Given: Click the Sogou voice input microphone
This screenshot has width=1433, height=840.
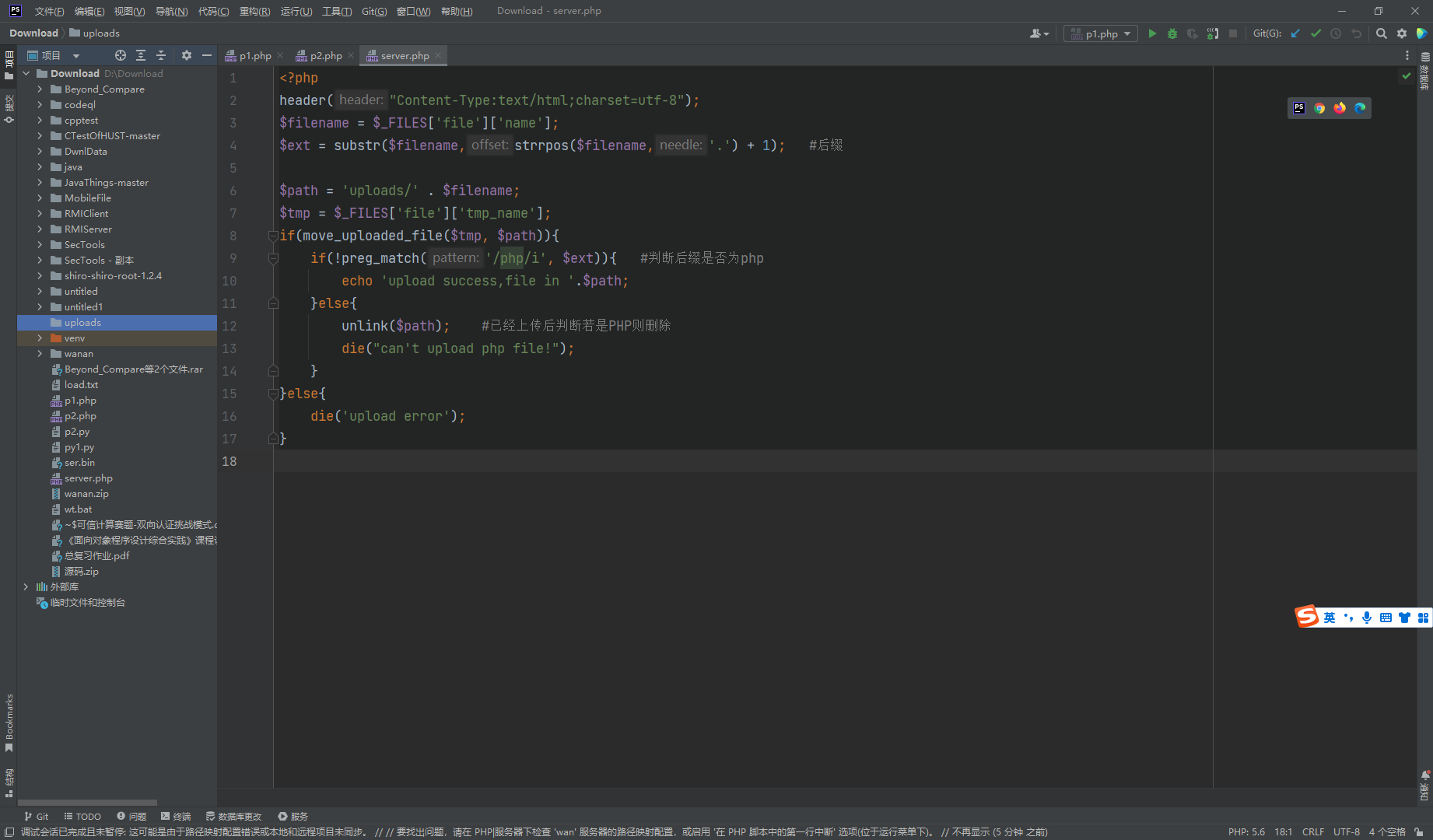Looking at the screenshot, I should [x=1367, y=618].
